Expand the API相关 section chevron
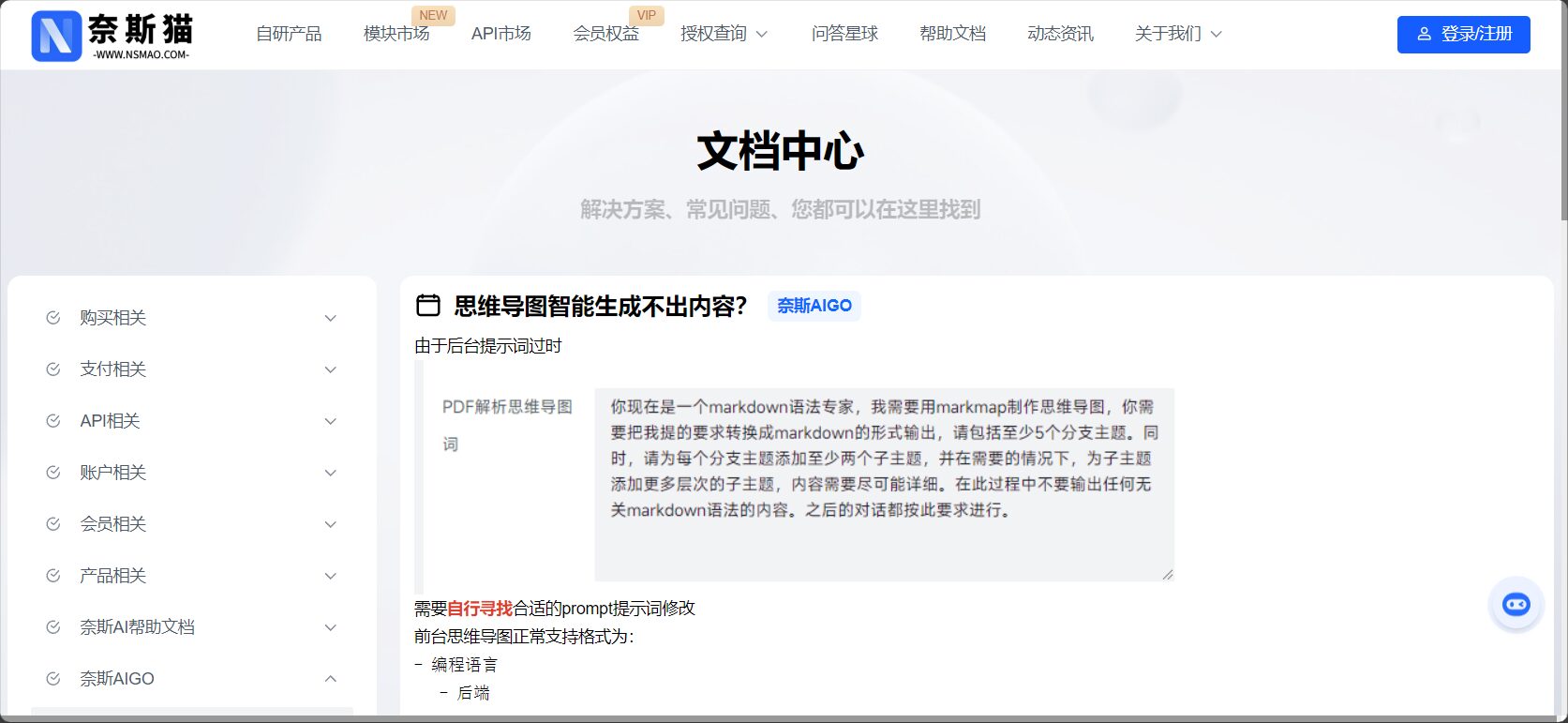The width and height of the screenshot is (1568, 723). (330, 421)
